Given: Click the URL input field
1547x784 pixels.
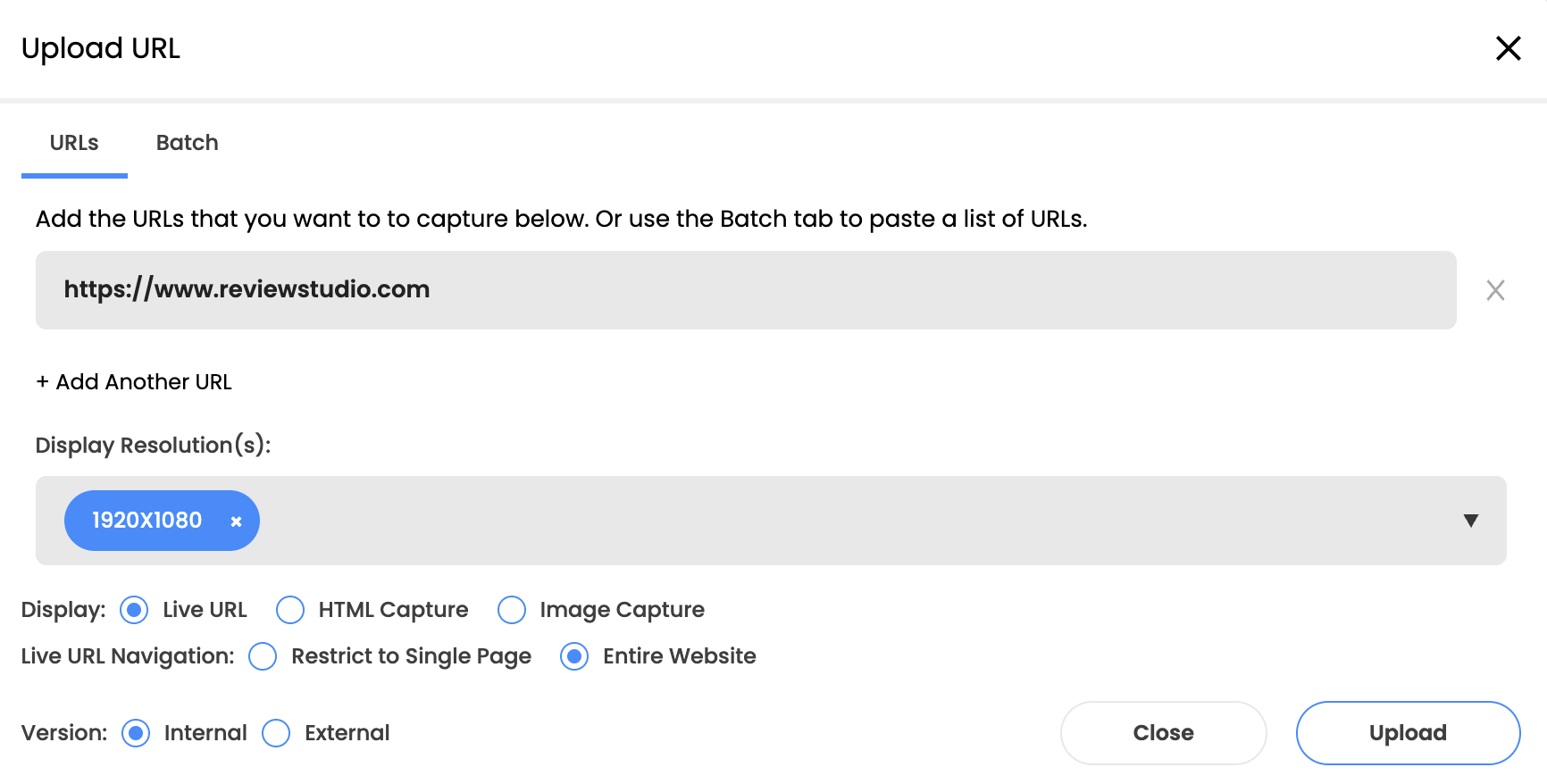Looking at the screenshot, I should [x=745, y=290].
